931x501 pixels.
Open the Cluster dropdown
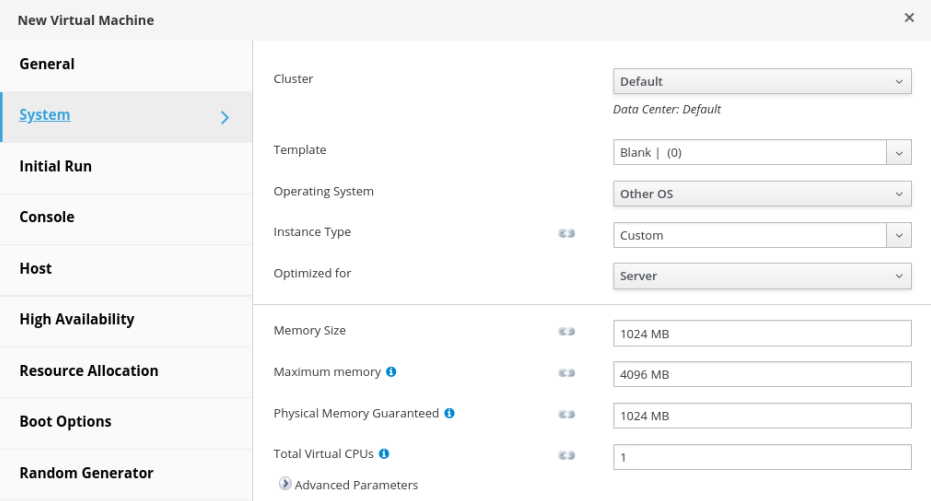pyautogui.click(x=761, y=81)
